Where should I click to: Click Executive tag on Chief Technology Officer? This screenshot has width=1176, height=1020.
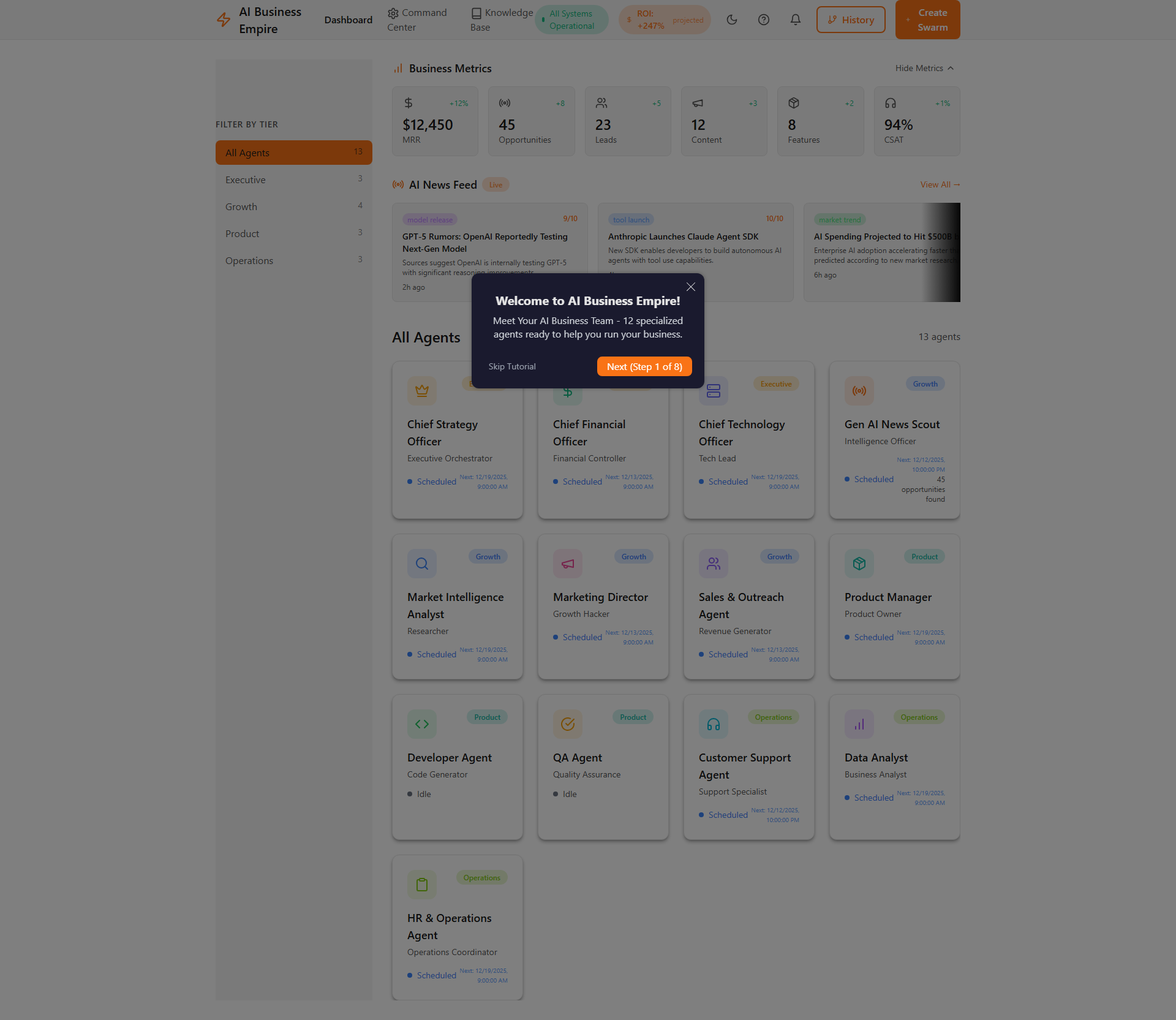pyautogui.click(x=776, y=384)
